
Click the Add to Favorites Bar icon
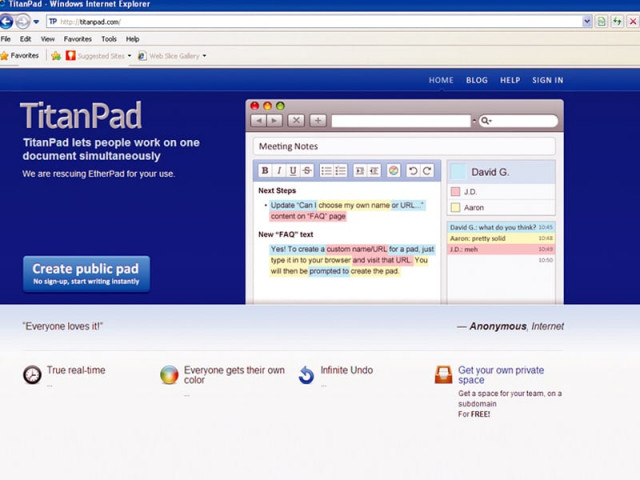point(56,56)
